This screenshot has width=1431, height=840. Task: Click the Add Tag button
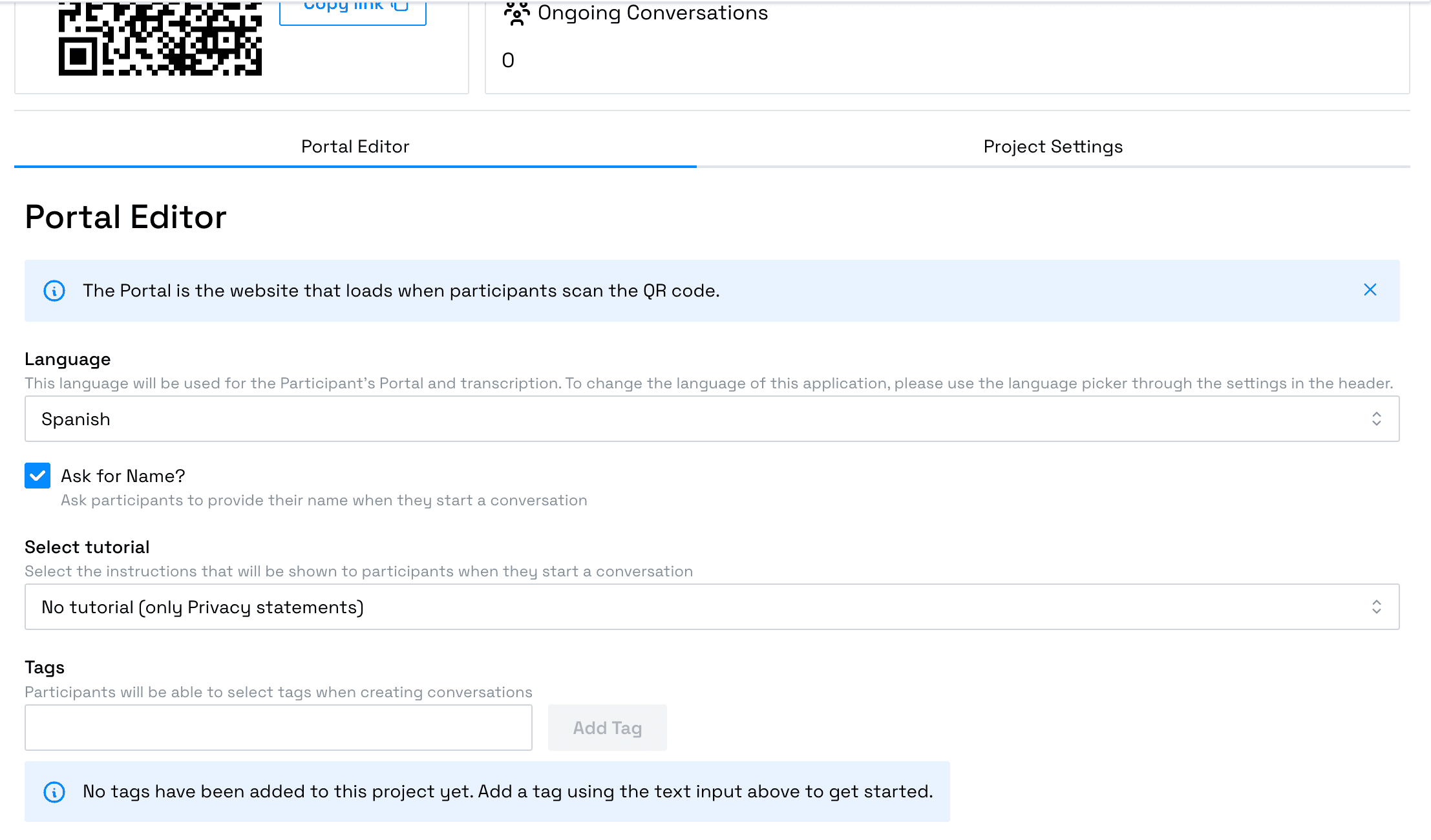608,728
